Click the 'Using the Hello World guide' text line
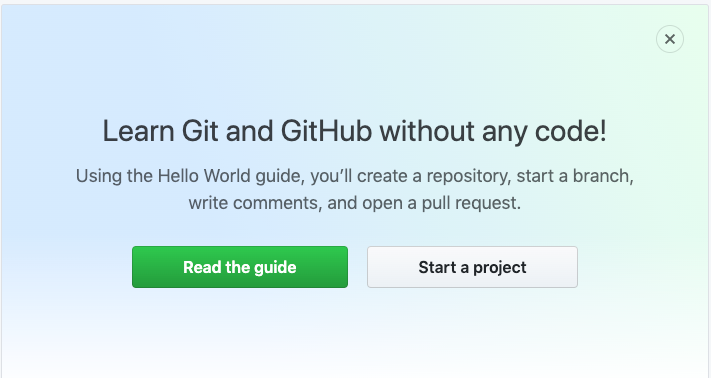Image resolution: width=711 pixels, height=378 pixels. point(355,176)
